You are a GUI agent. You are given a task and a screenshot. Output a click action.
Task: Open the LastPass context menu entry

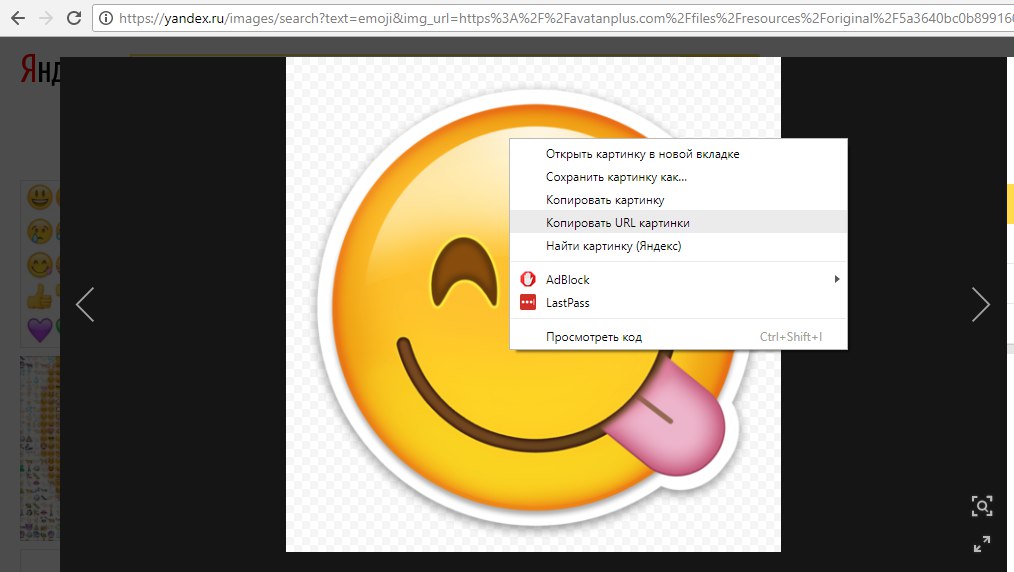(678, 302)
